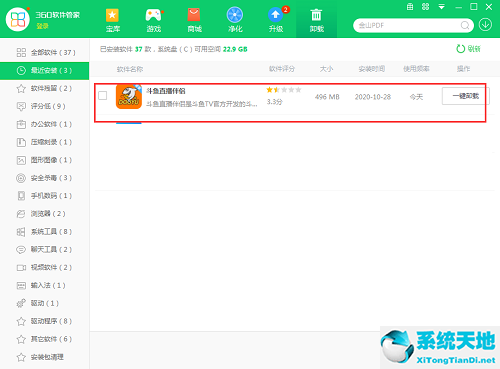Select 压缩刻录 (1) category

pos(45,142)
